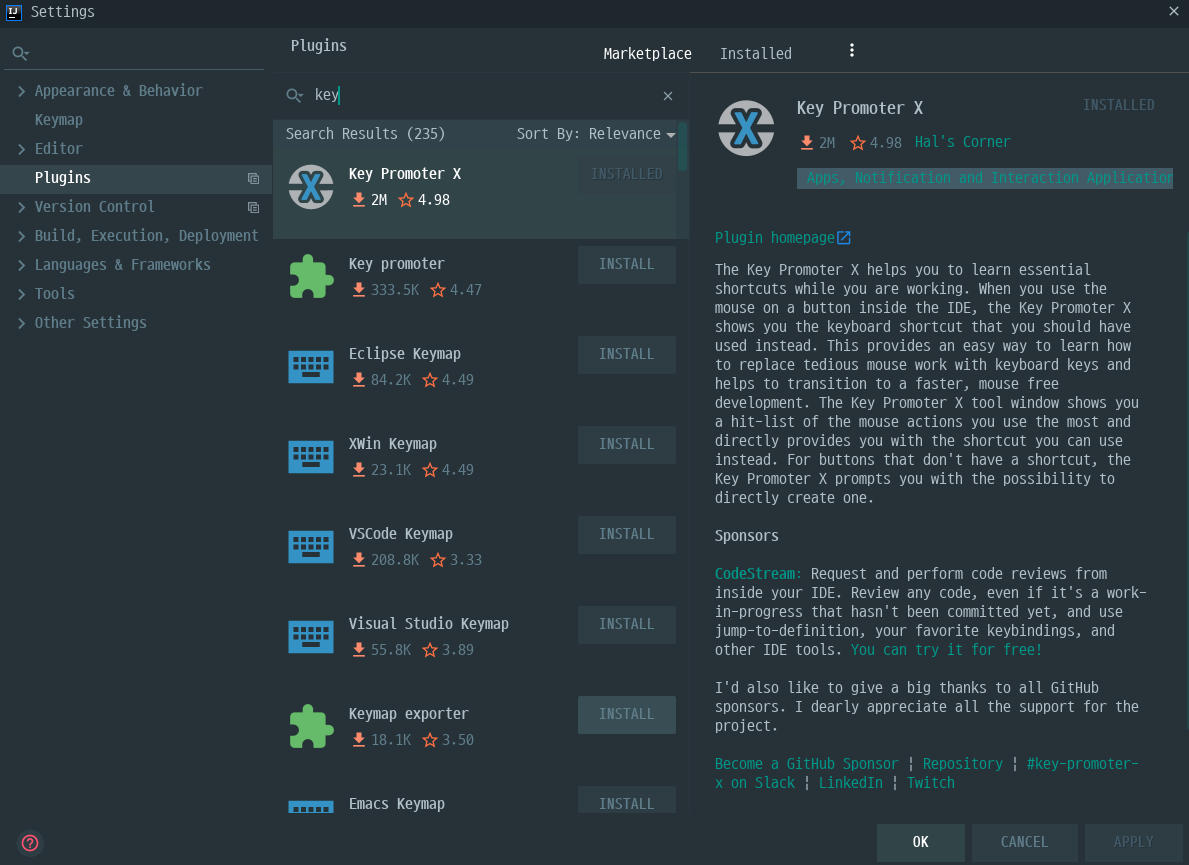Expand the Version Control node
1189x865 pixels.
click(x=21, y=207)
